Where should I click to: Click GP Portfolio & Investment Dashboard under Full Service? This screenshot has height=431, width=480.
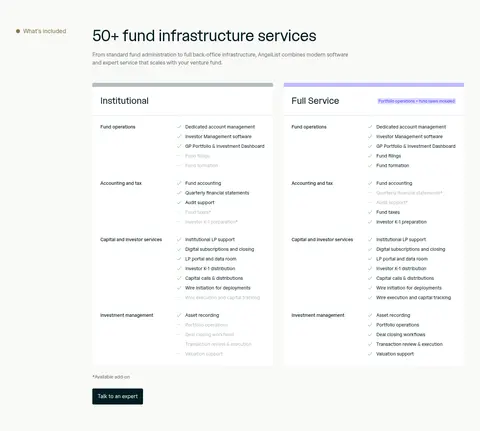pyautogui.click(x=416, y=146)
